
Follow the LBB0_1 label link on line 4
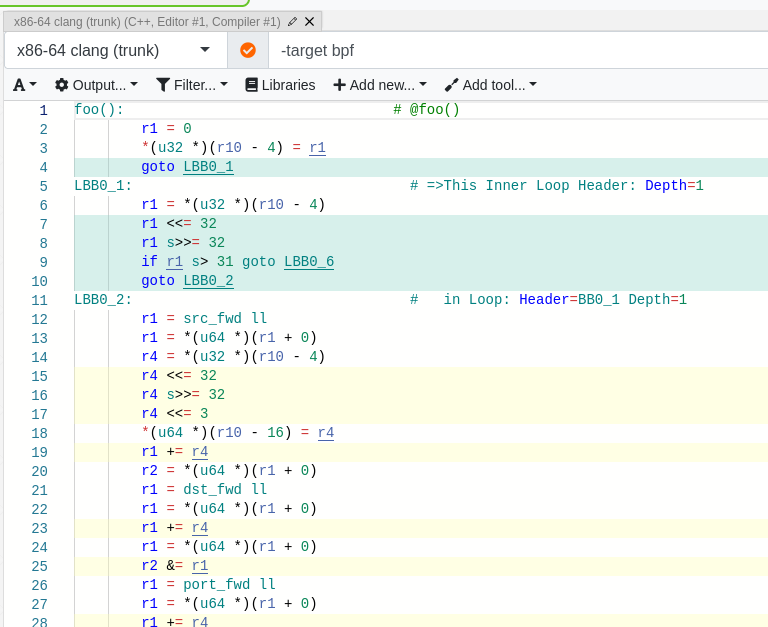208,167
